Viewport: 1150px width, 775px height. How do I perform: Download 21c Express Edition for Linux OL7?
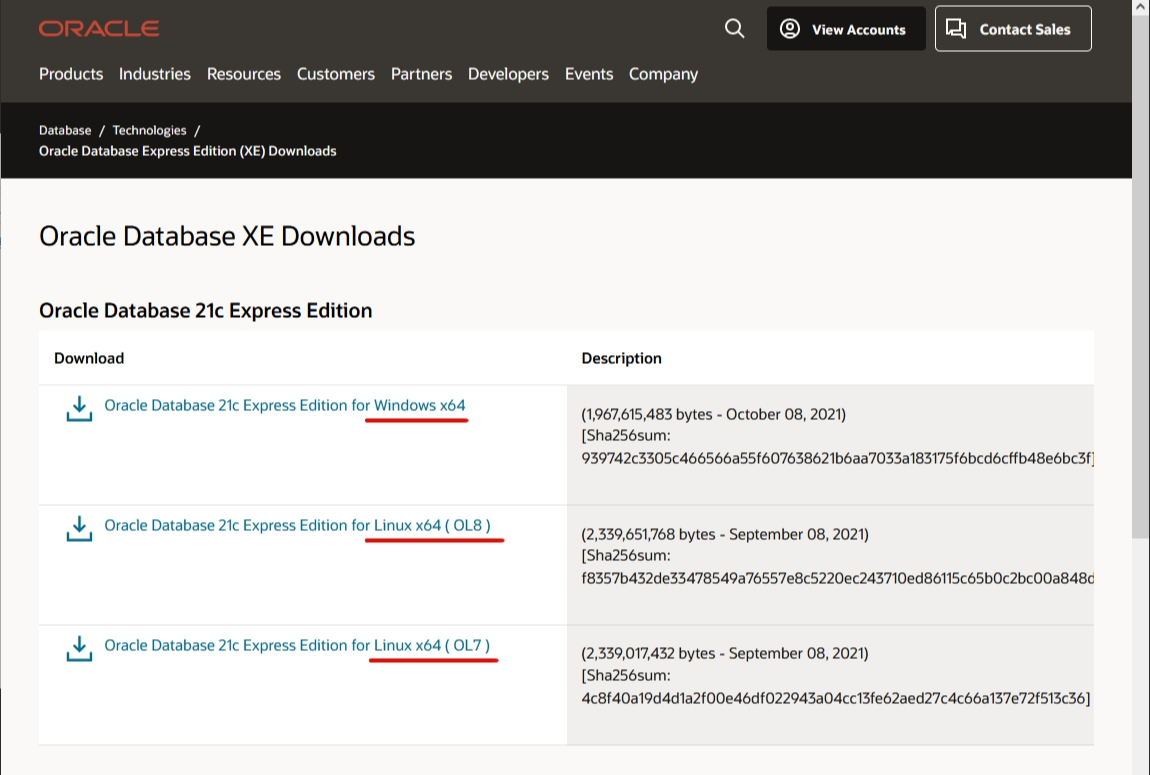[297, 645]
